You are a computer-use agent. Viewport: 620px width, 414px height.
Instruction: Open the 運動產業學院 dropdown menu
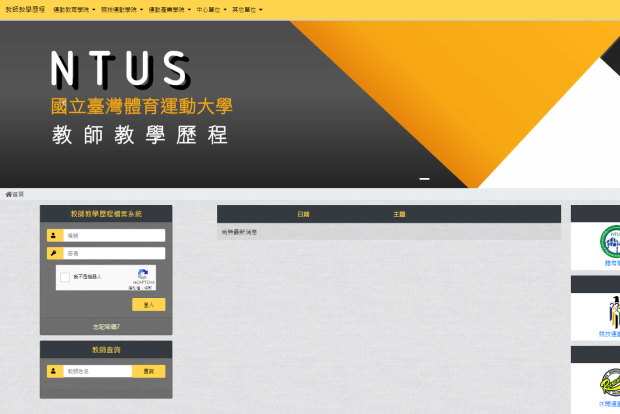pos(170,9)
